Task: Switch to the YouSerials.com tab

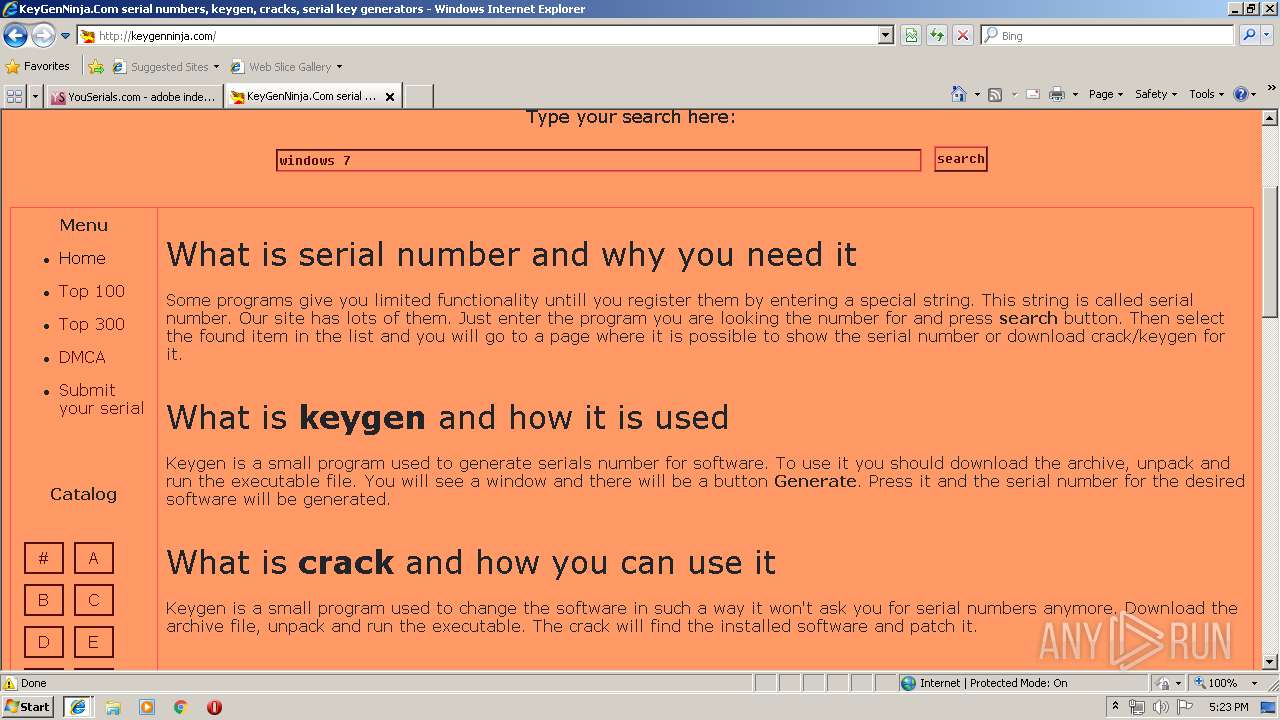Action: pos(134,97)
